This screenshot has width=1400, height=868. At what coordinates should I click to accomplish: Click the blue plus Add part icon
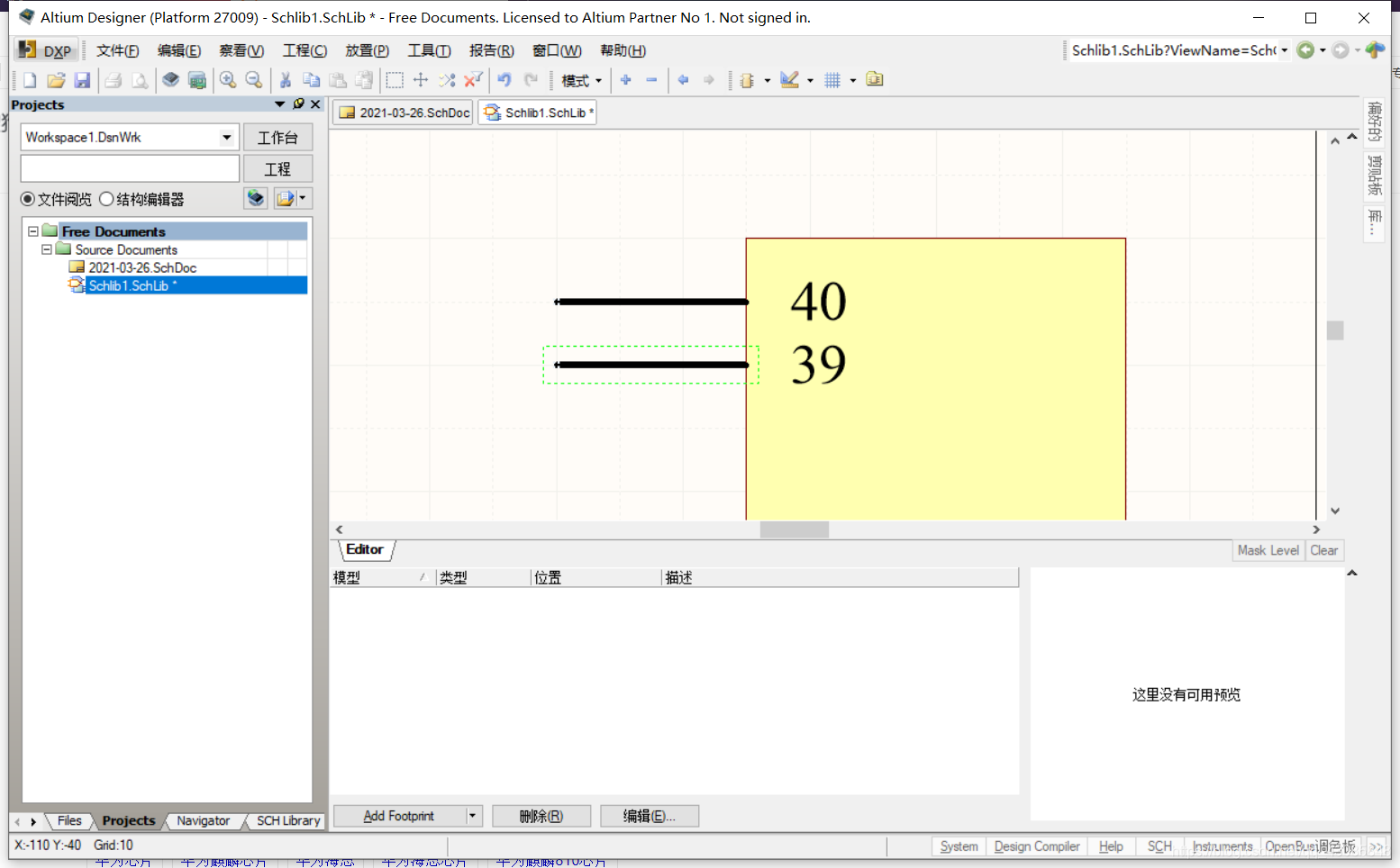(x=626, y=80)
